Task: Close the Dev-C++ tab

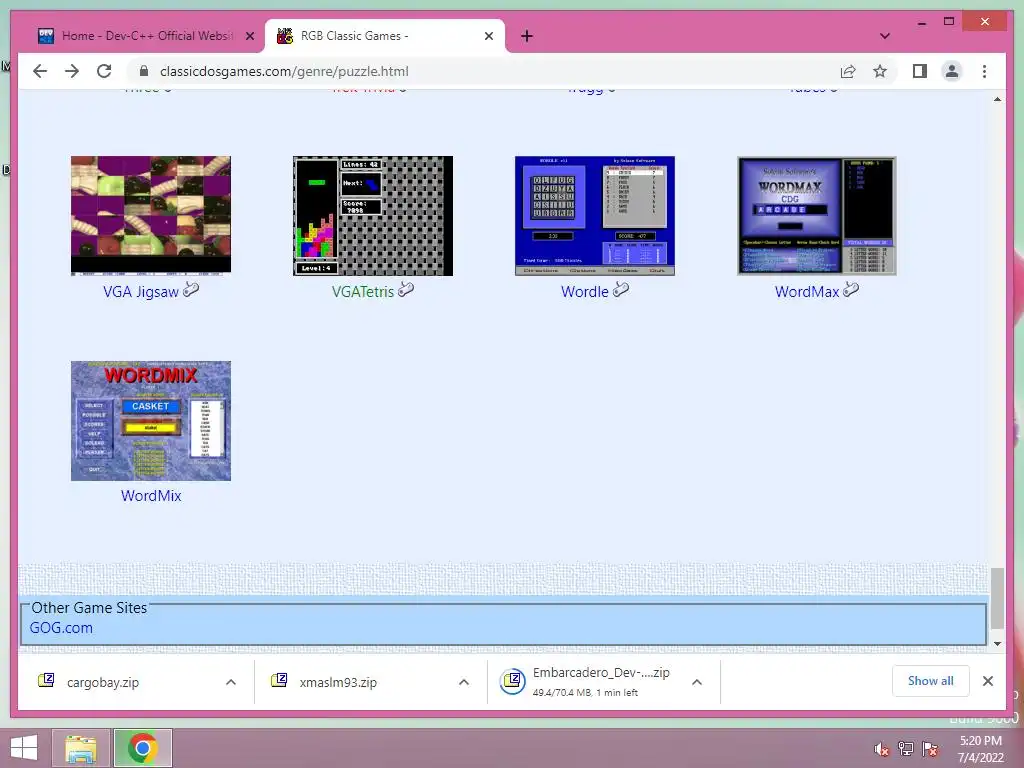Action: coord(249,36)
